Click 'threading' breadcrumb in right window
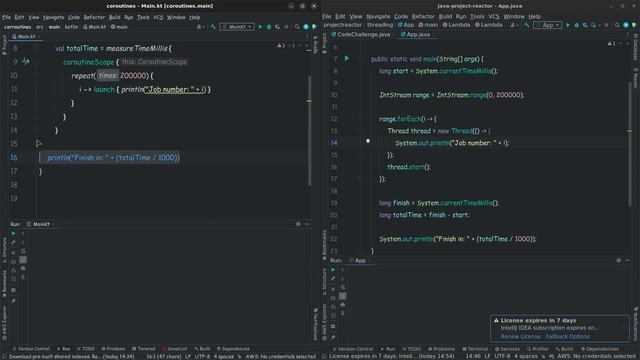This screenshot has width=640, height=360. tap(380, 25)
